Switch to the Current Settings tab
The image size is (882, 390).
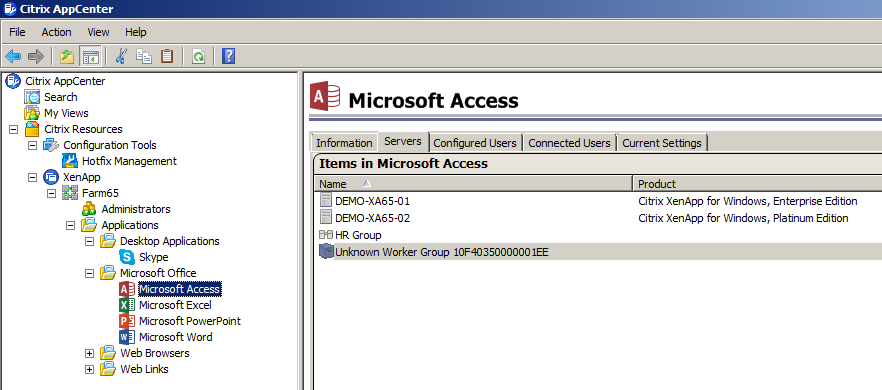point(662,143)
